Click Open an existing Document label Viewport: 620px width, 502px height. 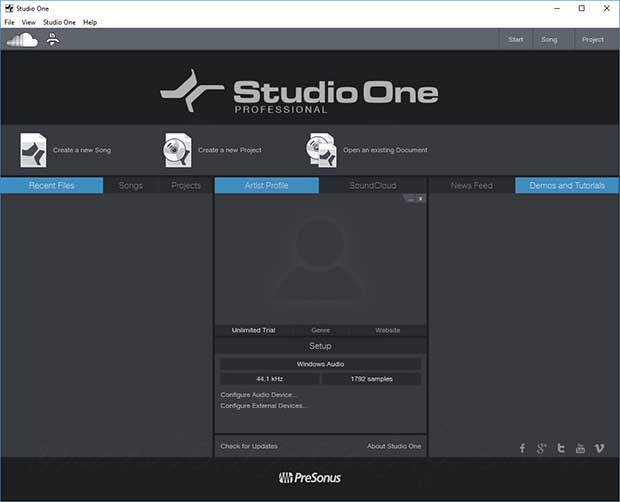pos(385,150)
